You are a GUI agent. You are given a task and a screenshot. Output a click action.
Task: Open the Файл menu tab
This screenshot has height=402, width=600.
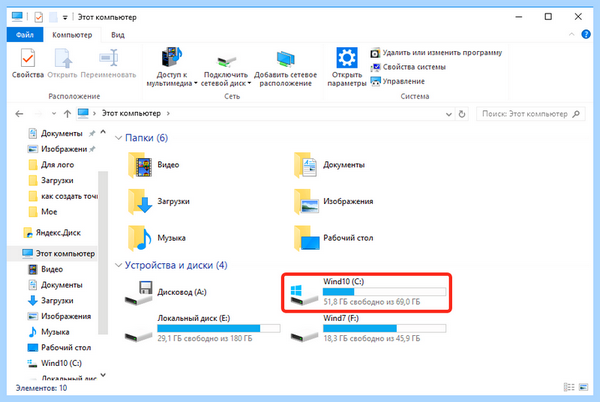pos(25,35)
